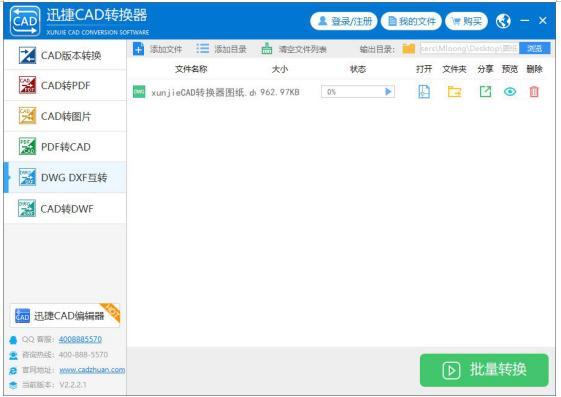The width and height of the screenshot is (561, 397).
Task: Open the CAD转图片 section
Action: click(65, 116)
